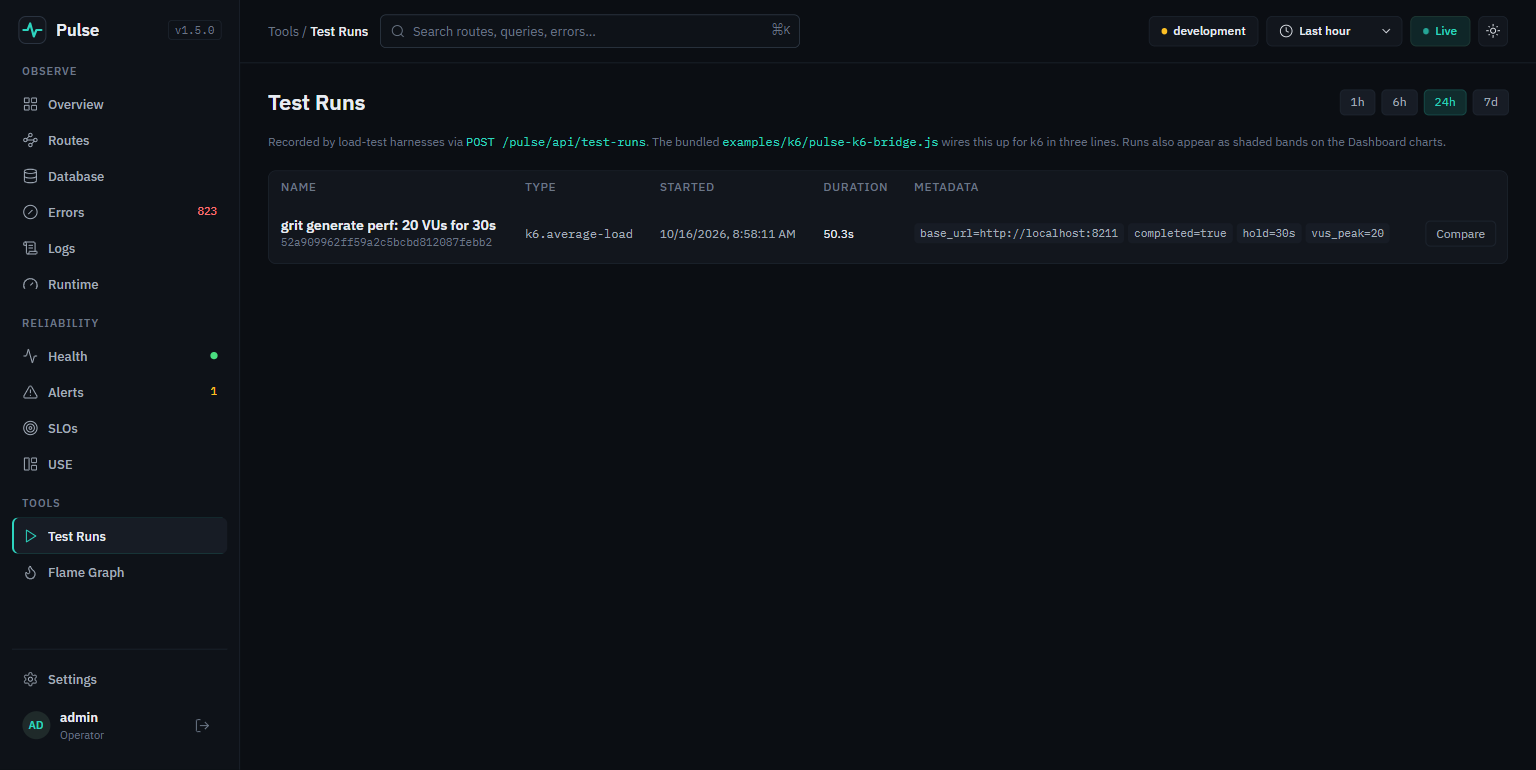The image size is (1536, 770).
Task: Click the Settings gear icon
Action: pos(30,679)
